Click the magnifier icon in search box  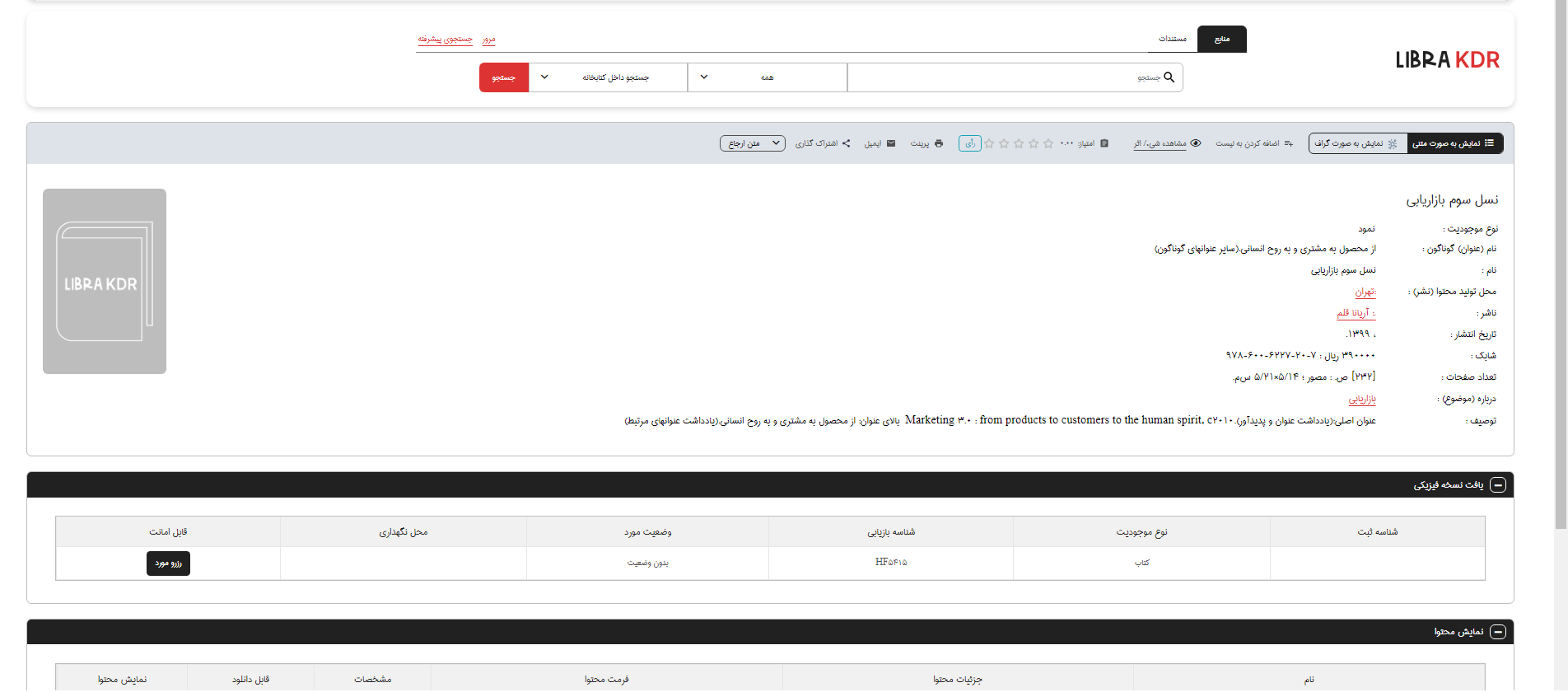pyautogui.click(x=1169, y=77)
